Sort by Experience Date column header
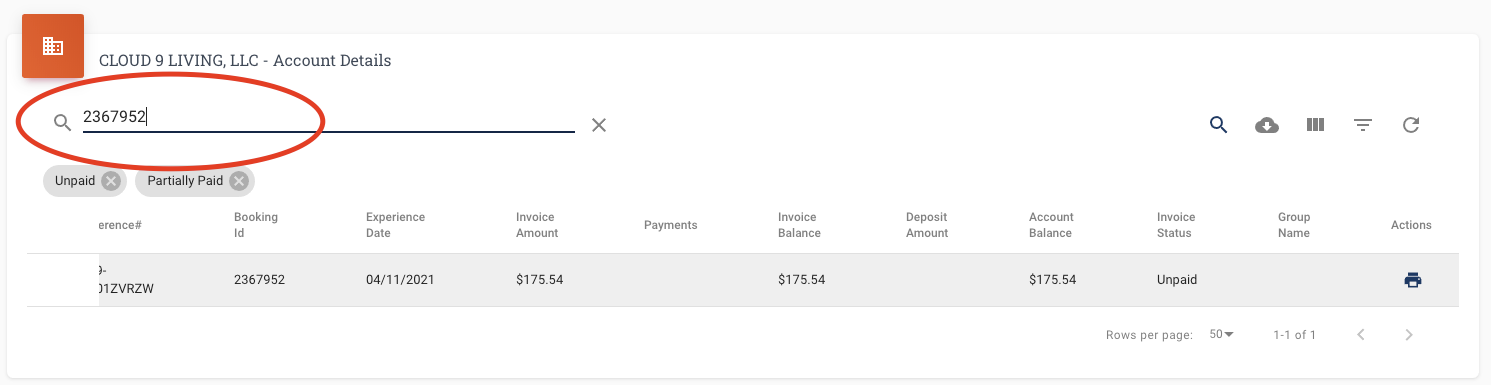Screen dimensions: 1491x385 395,225
